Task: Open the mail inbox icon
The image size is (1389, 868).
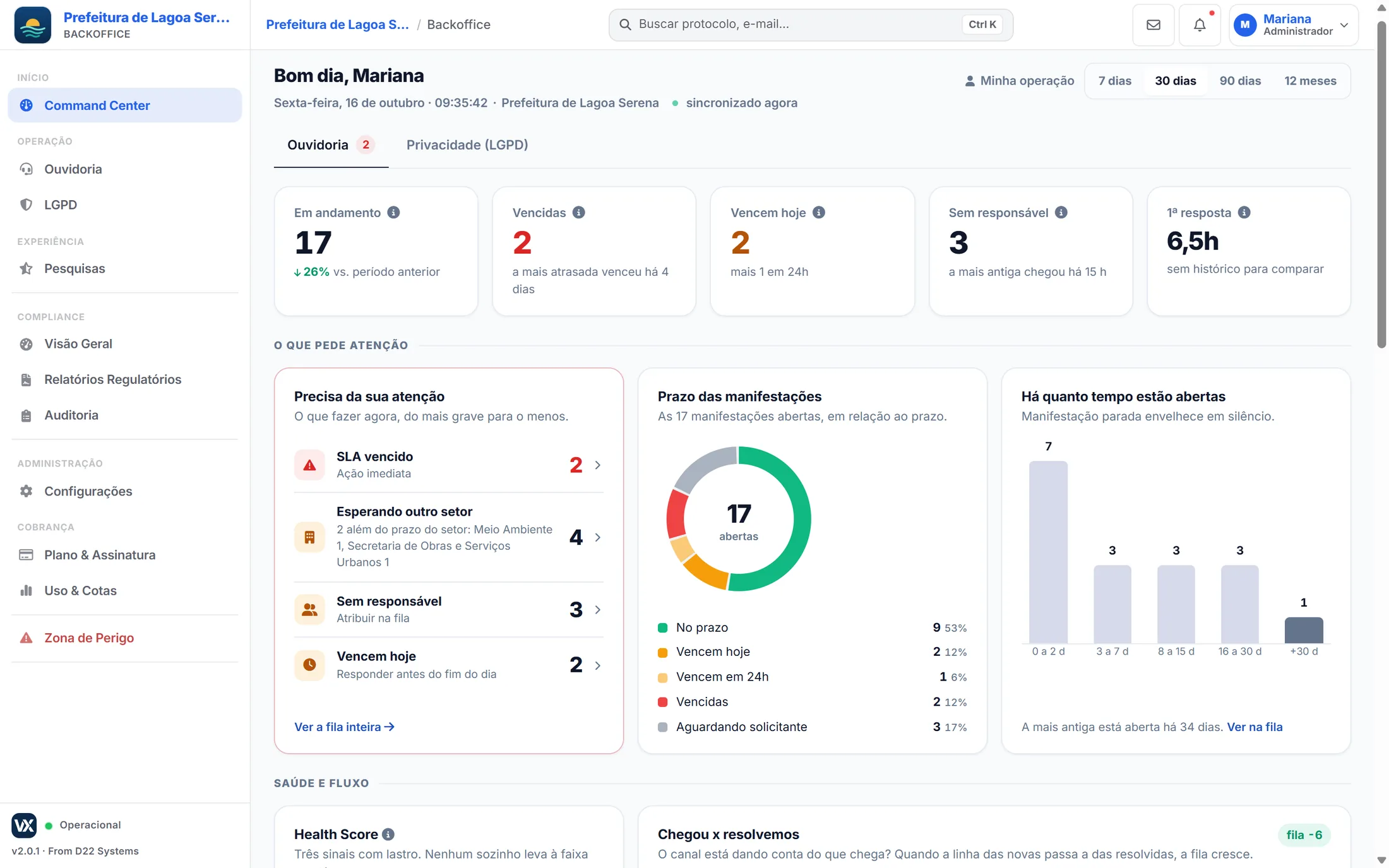Action: (1153, 25)
